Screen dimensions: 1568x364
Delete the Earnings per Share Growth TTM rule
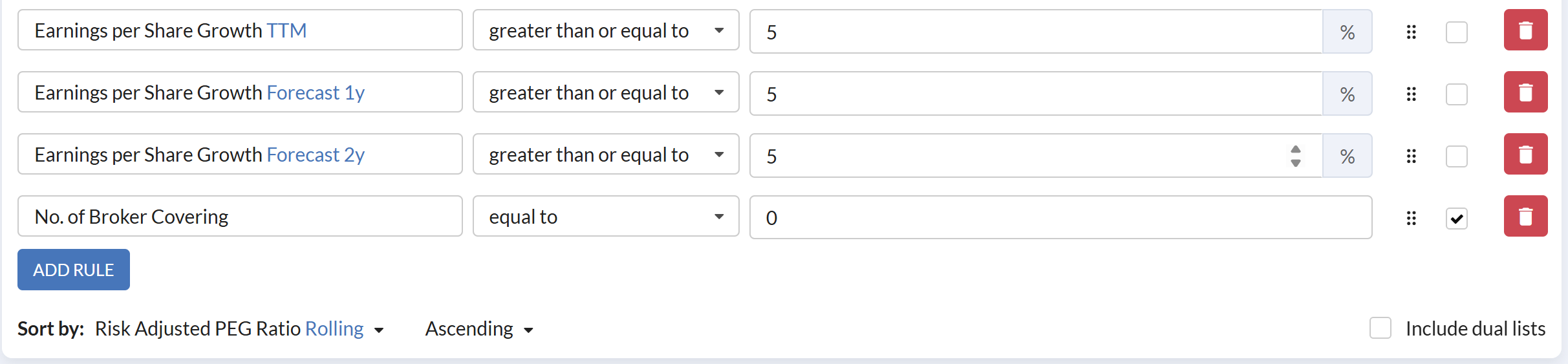coord(1525,30)
